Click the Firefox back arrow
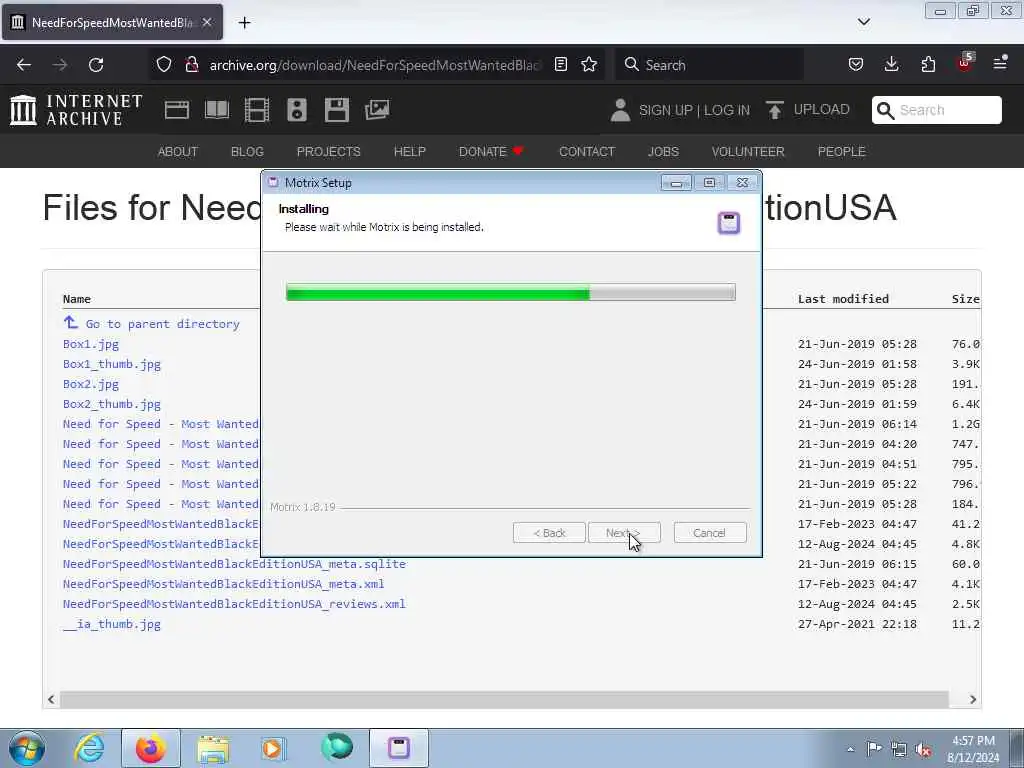1024x768 pixels. [x=24, y=65]
